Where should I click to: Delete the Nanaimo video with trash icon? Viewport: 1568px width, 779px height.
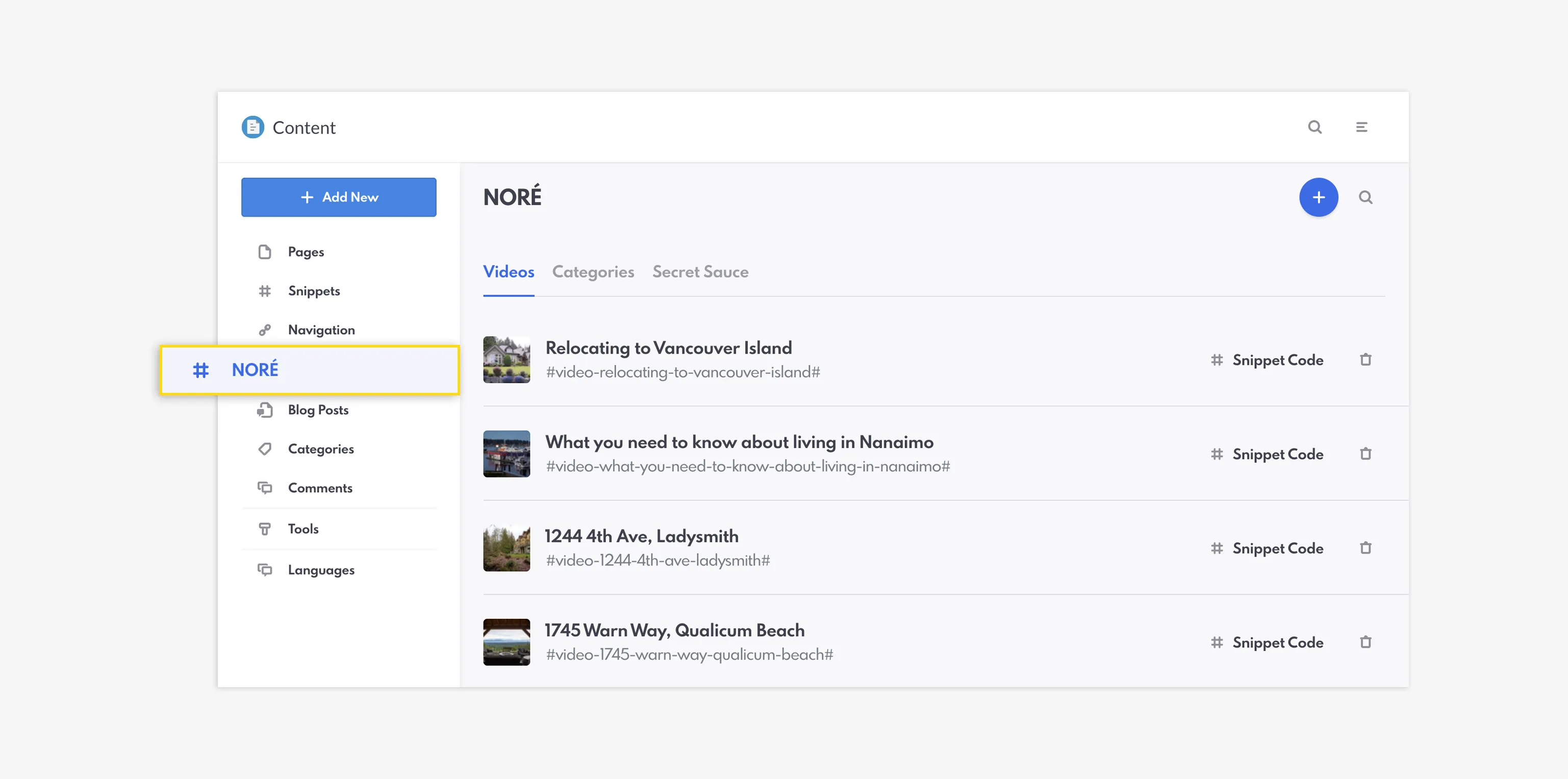(1365, 454)
